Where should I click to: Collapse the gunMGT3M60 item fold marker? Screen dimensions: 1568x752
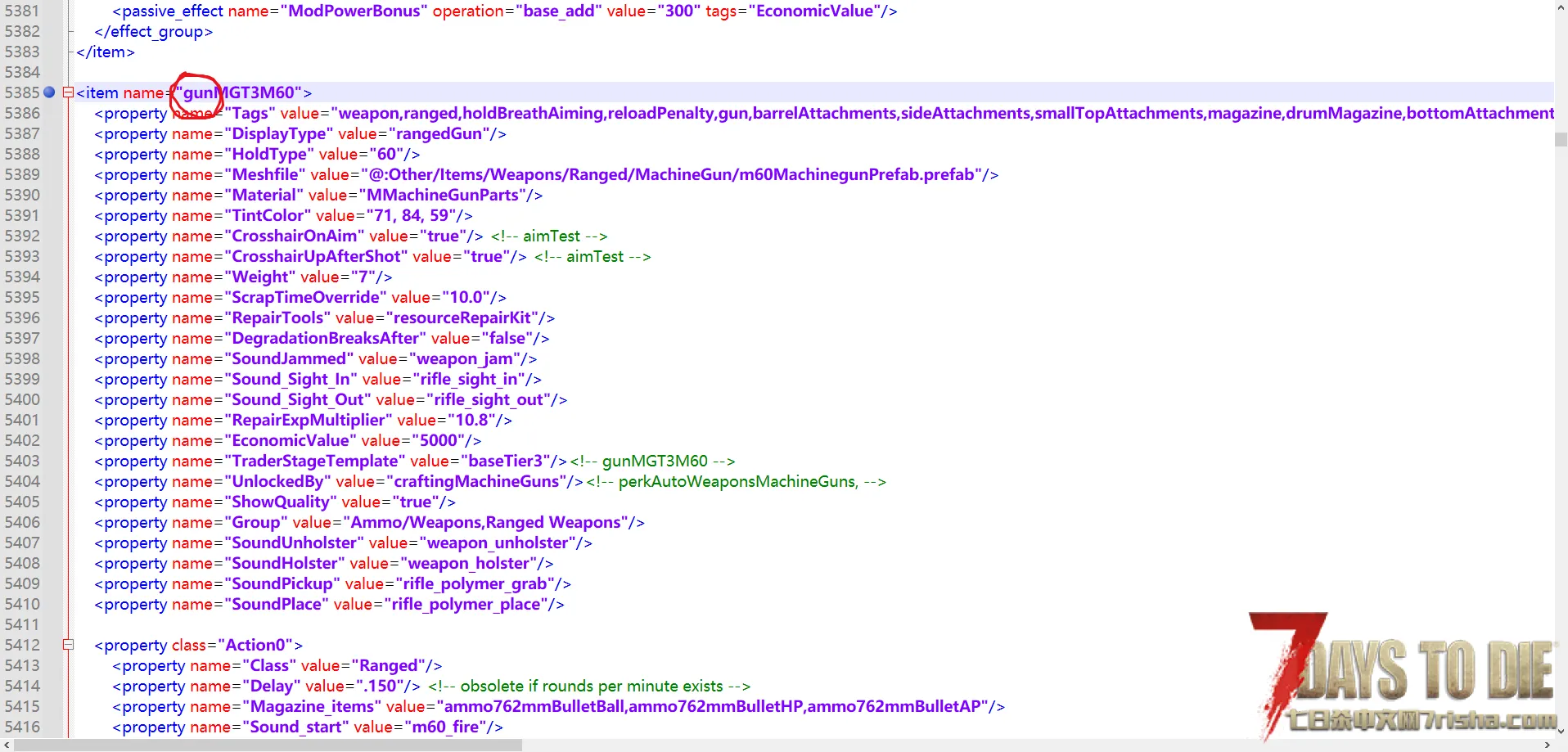[x=69, y=92]
